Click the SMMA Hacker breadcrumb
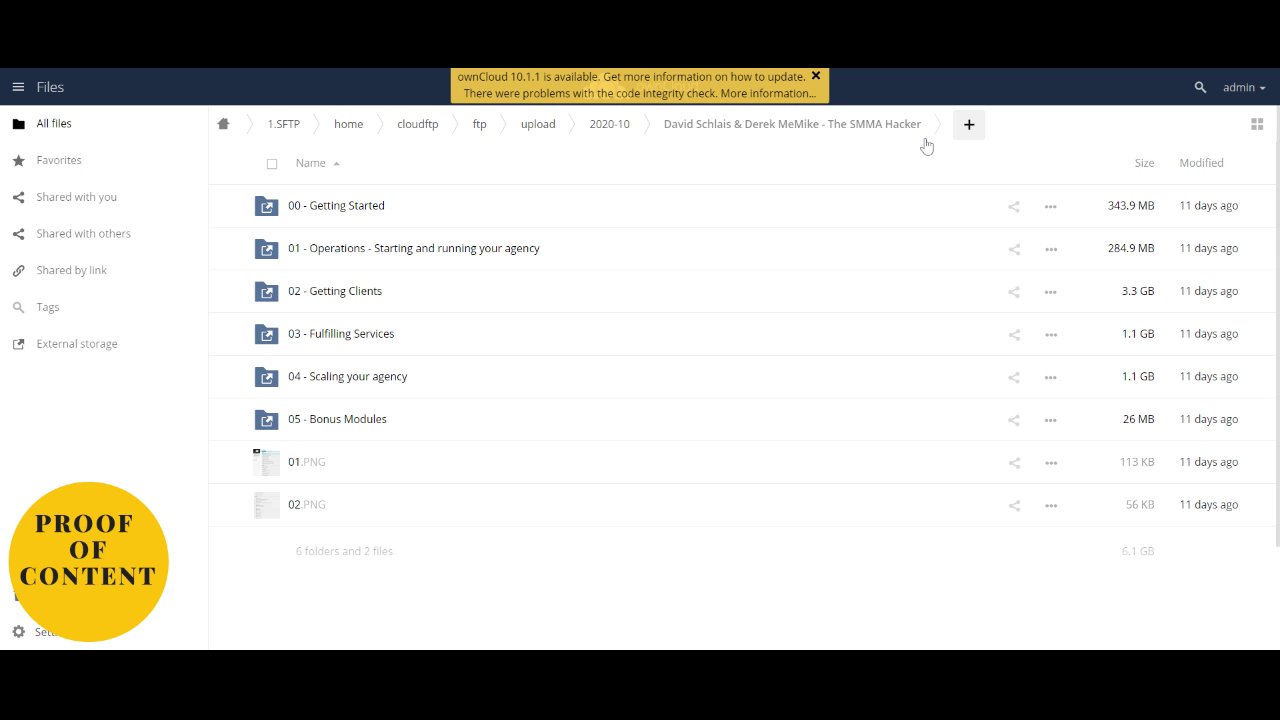1280x720 pixels. (x=792, y=124)
